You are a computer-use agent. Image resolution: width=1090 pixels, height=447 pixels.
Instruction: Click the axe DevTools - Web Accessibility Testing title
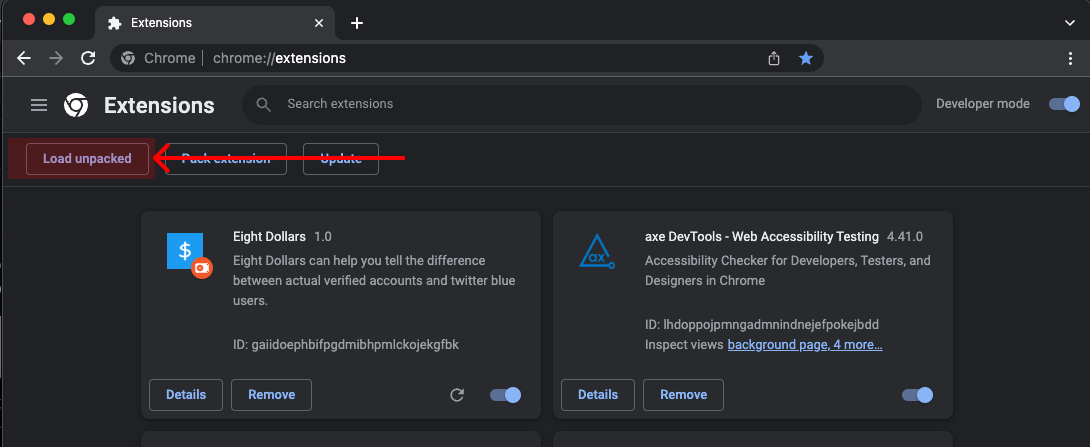point(762,237)
